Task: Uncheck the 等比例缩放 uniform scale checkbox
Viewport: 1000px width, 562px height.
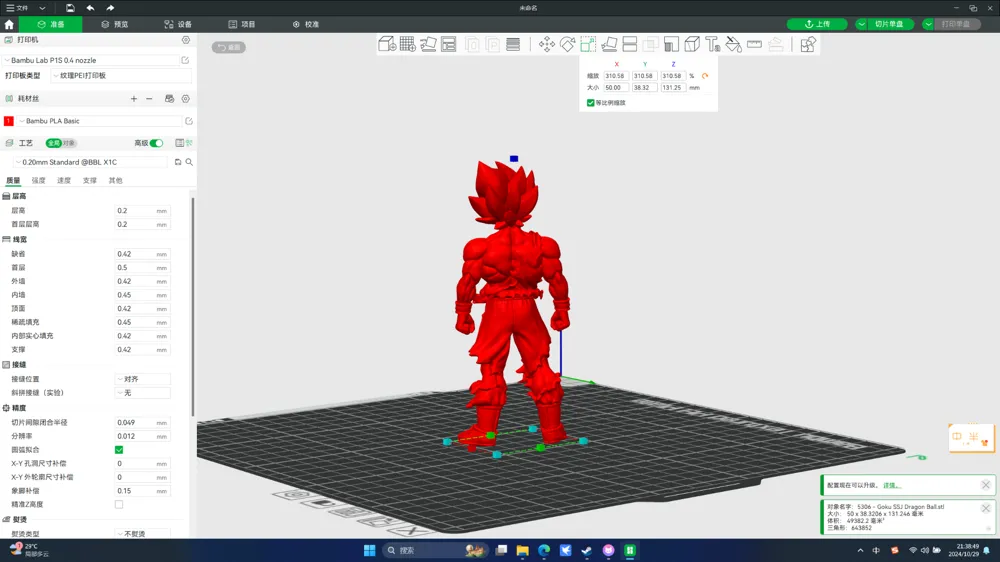Action: [x=591, y=103]
